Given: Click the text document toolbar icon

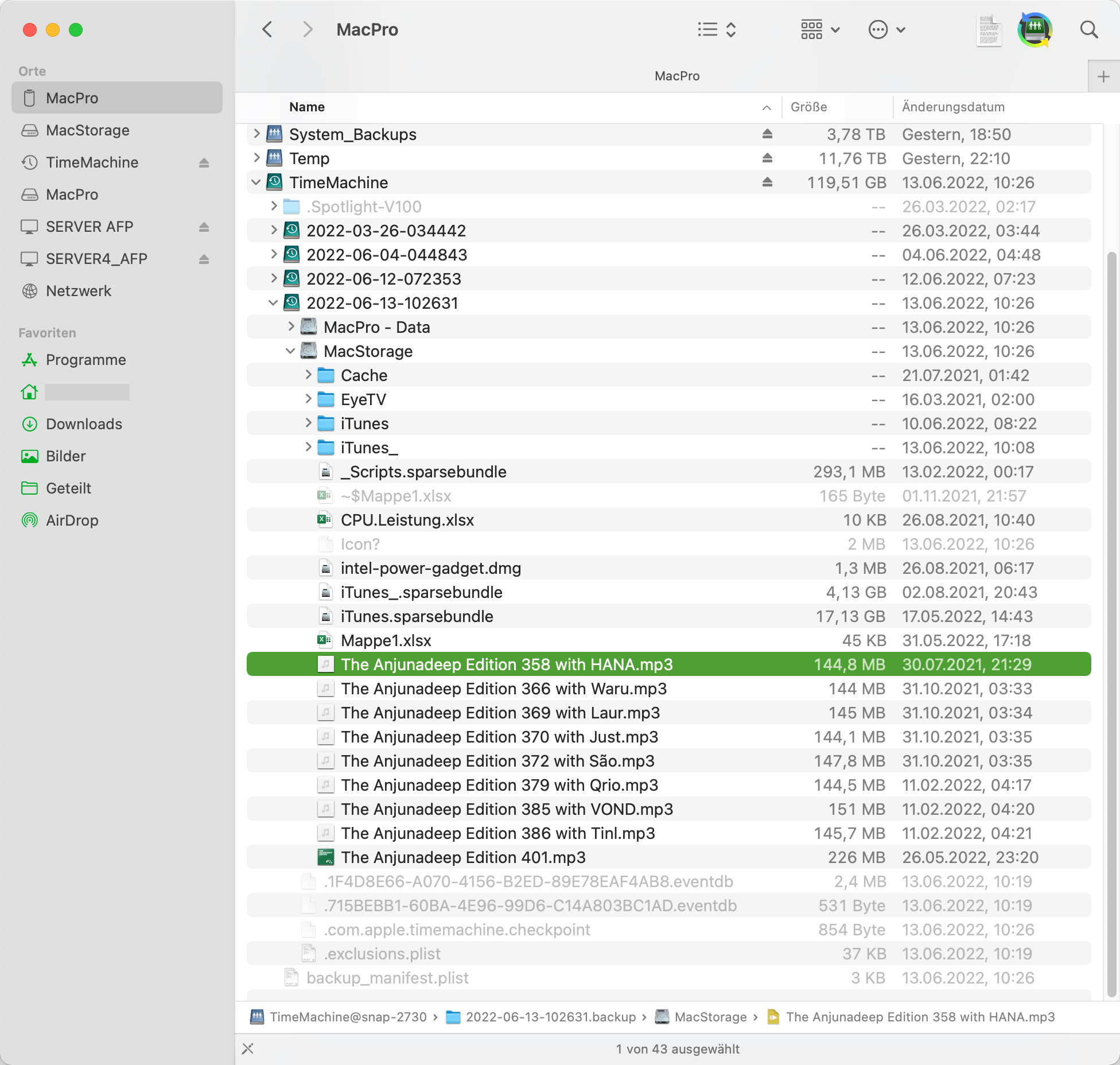Looking at the screenshot, I should coord(989,31).
